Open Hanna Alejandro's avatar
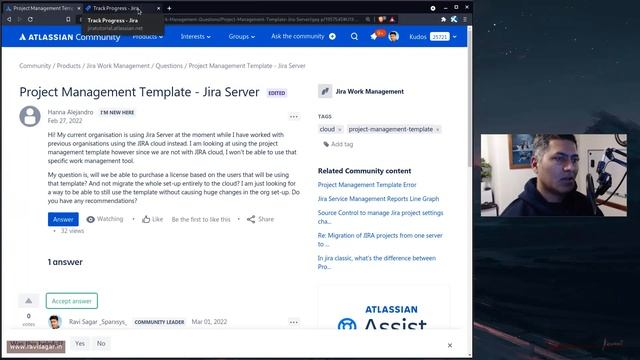Image resolution: width=640 pixels, height=360 pixels. [30, 116]
